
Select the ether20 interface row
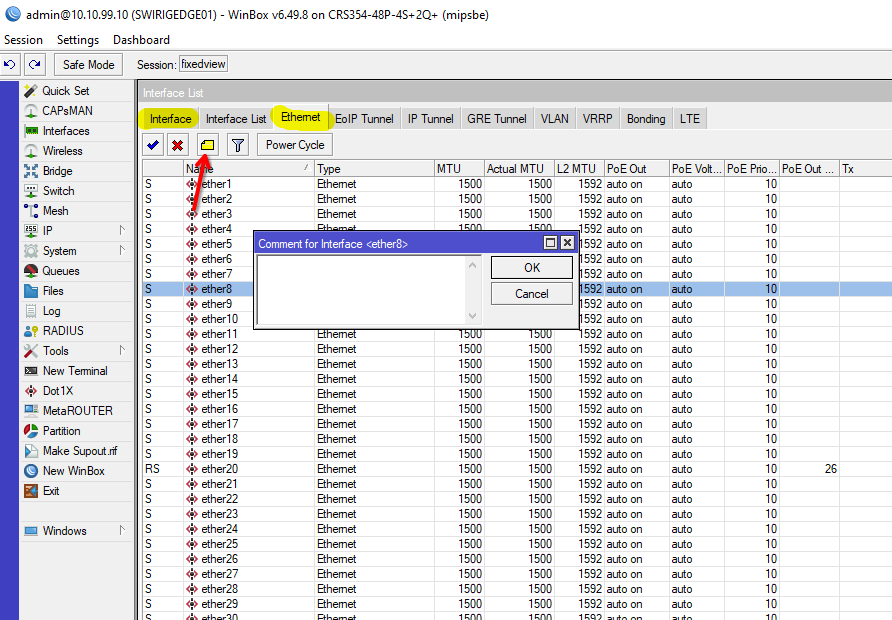pos(220,469)
